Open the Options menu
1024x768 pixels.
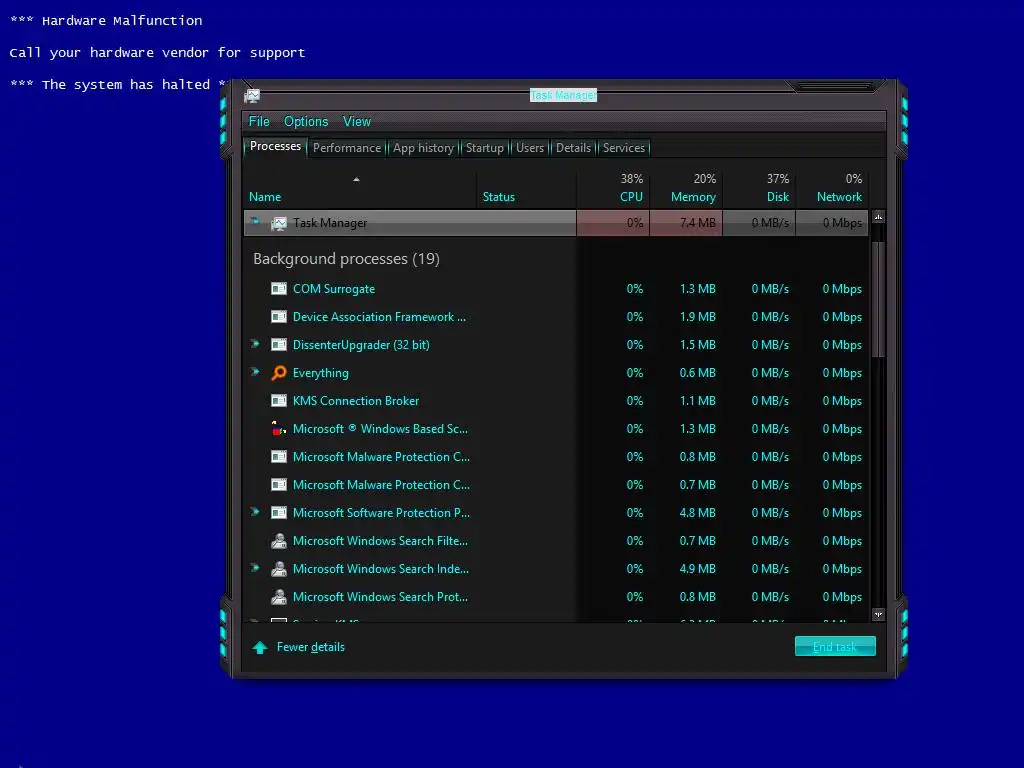tap(306, 121)
